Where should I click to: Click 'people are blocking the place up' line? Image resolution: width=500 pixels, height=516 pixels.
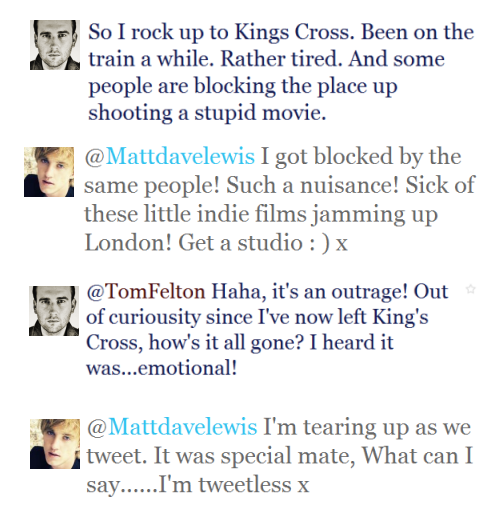(x=243, y=87)
